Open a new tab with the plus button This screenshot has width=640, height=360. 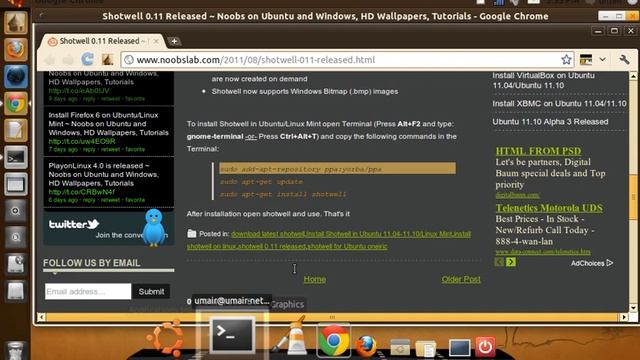[x=174, y=41]
